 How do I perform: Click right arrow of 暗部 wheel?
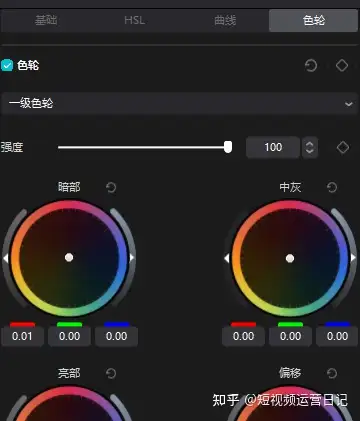[x=132, y=257]
